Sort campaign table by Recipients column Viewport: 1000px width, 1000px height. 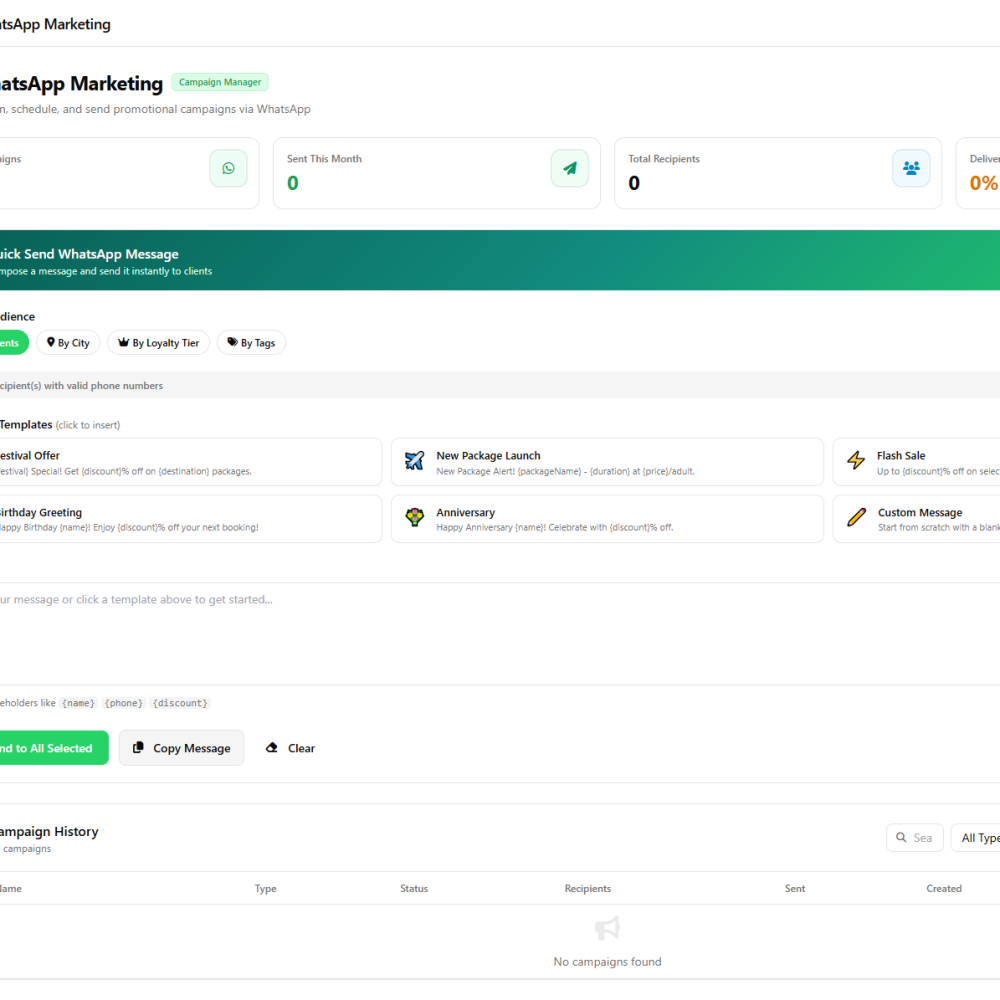pos(587,888)
